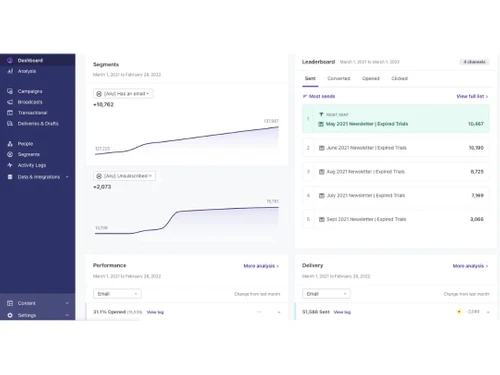500x375 pixels.
Task: Click the +10,762 segment value
Action: click(x=103, y=105)
